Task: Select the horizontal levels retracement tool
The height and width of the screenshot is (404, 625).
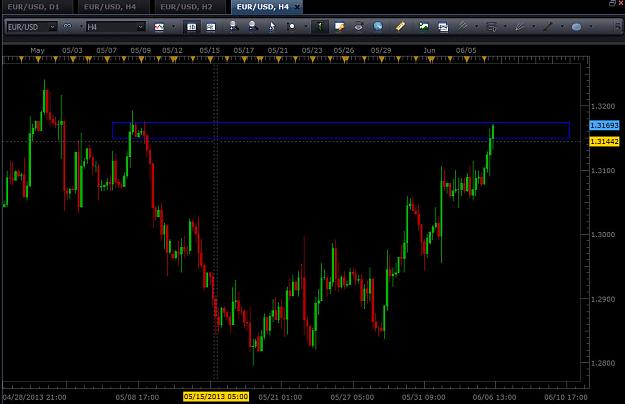Action: (491, 27)
